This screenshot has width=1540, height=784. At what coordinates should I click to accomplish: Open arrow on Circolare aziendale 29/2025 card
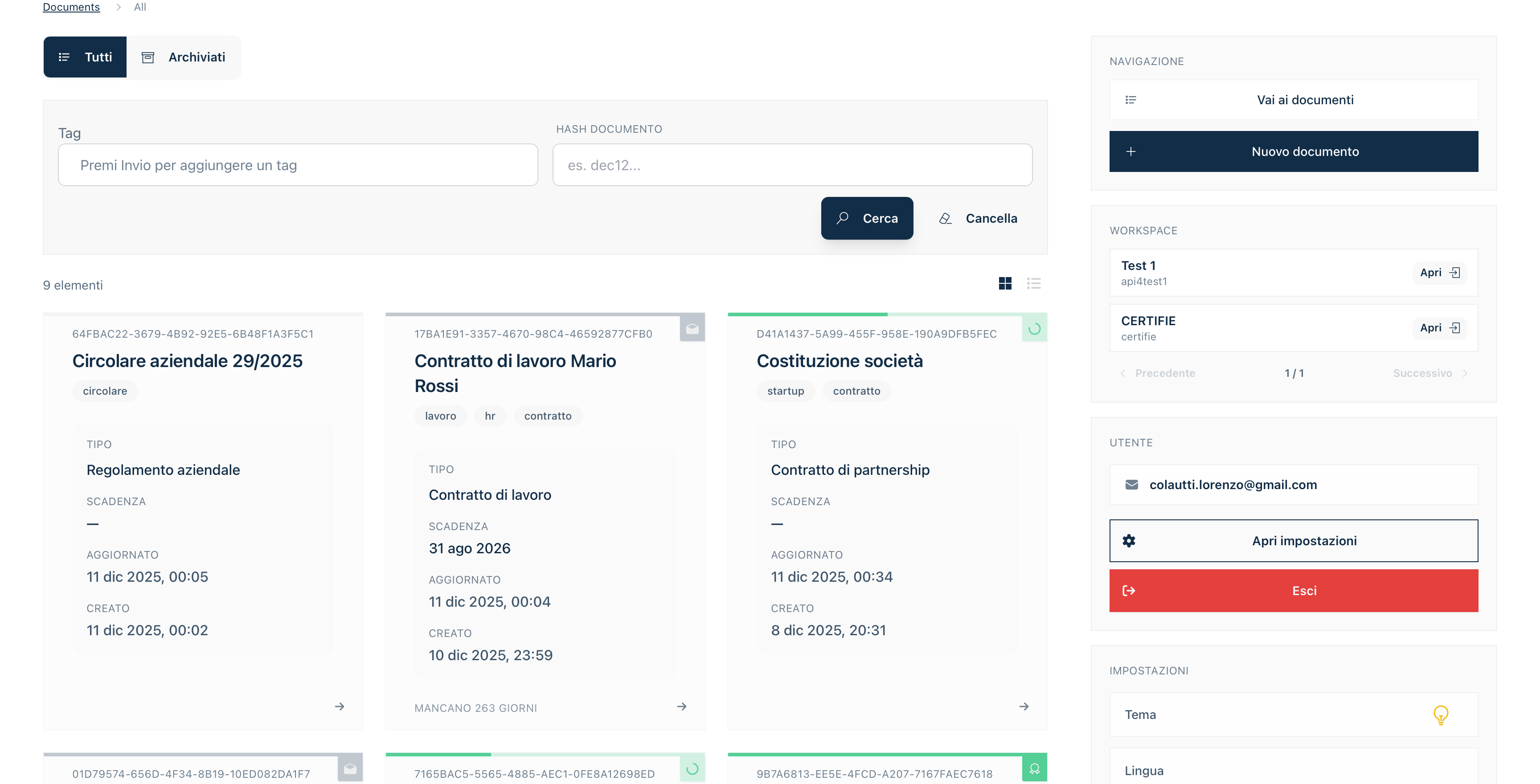(339, 706)
